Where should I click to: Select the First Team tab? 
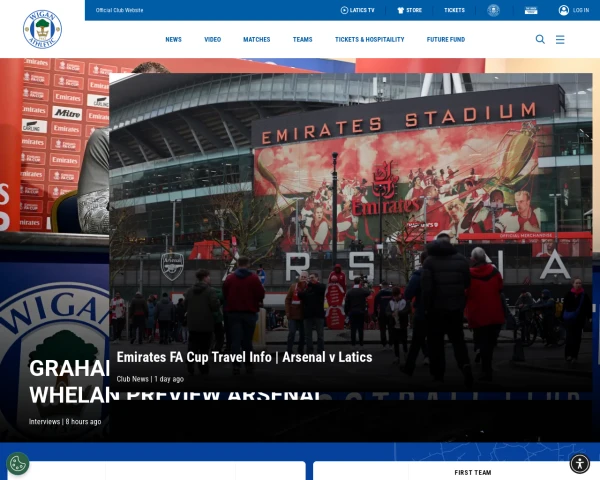pos(473,473)
